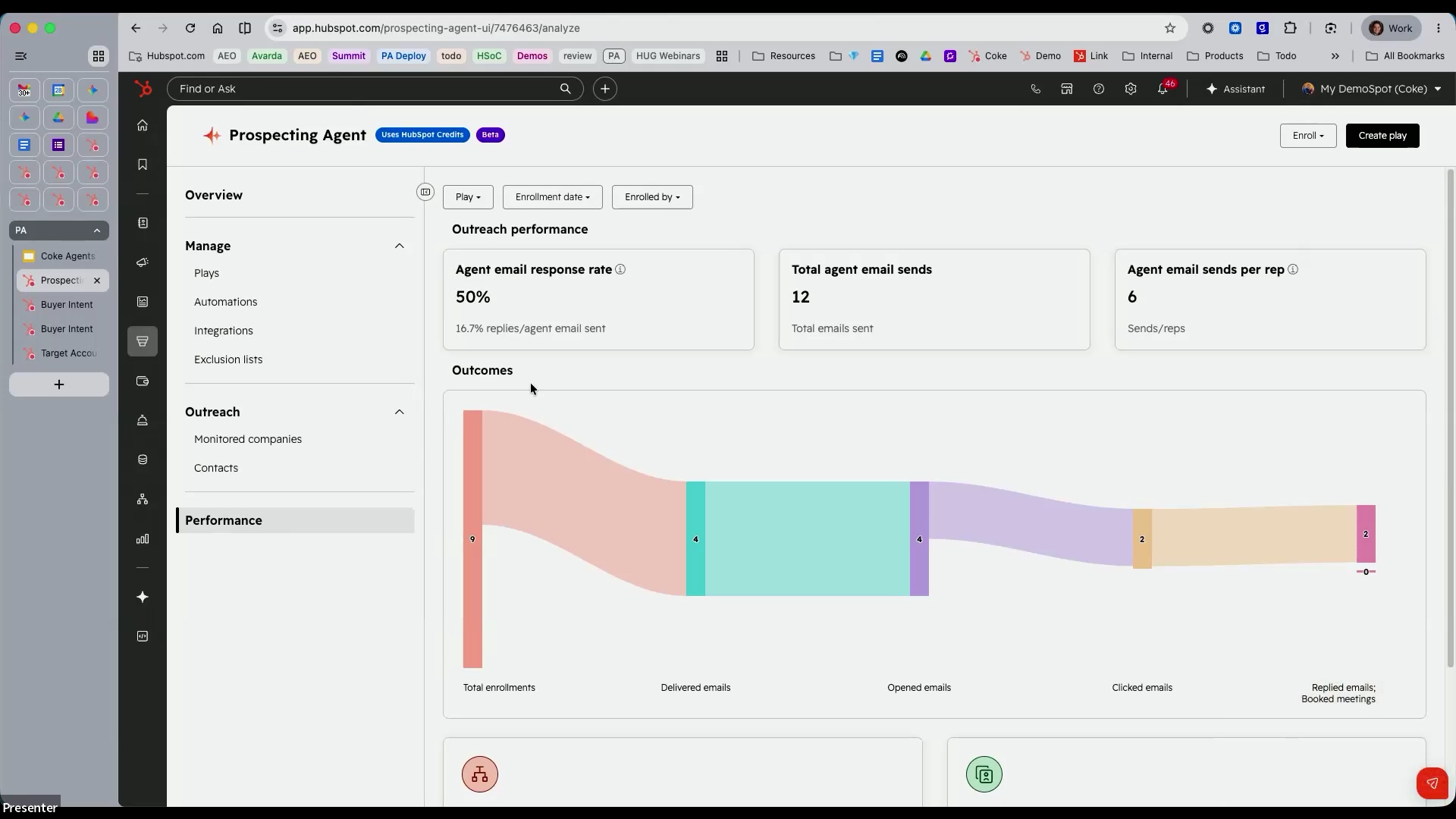This screenshot has width=1456, height=819.
Task: Open My DemoSpot (Coke) account menu
Action: 1371,89
